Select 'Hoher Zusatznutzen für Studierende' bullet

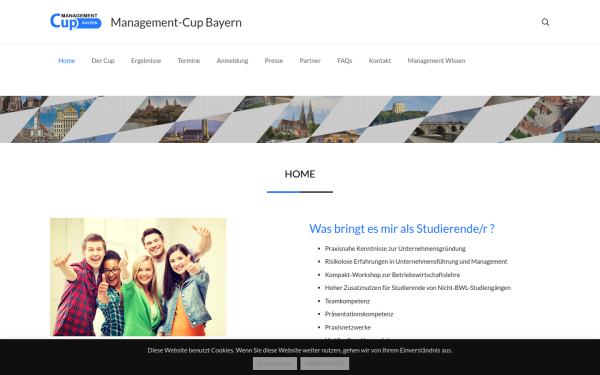[x=418, y=288]
